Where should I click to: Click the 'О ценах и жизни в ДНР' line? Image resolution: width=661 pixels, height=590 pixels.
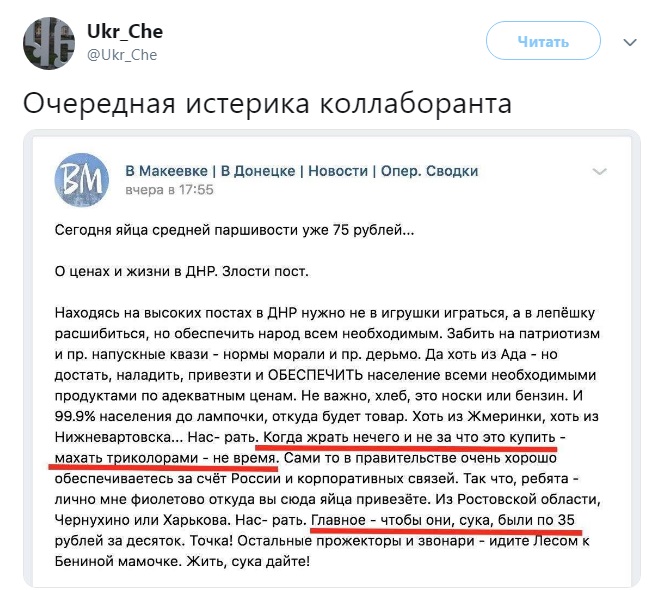[x=182, y=271]
